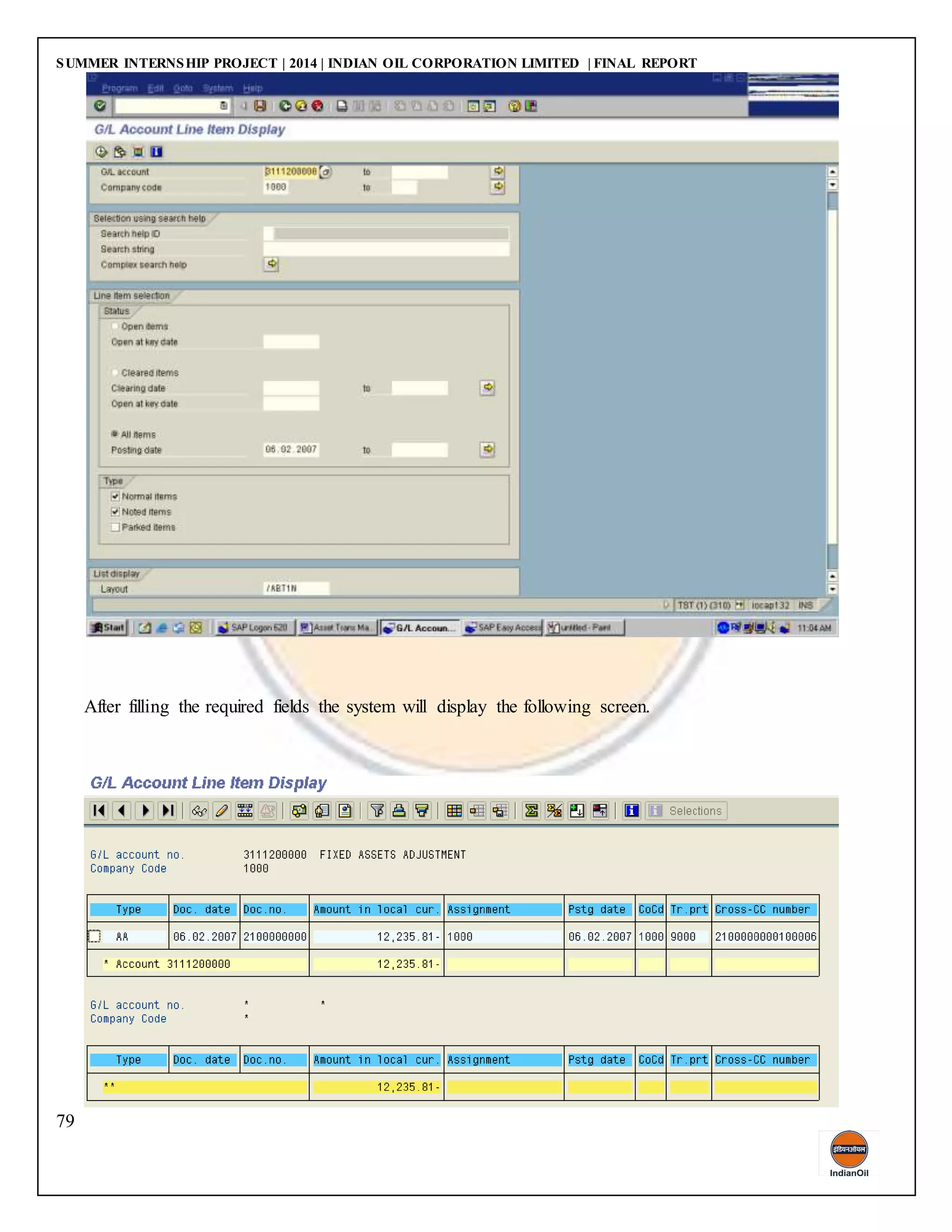Click the Change document pencil icon
The height and width of the screenshot is (1232, 952).
[222, 811]
